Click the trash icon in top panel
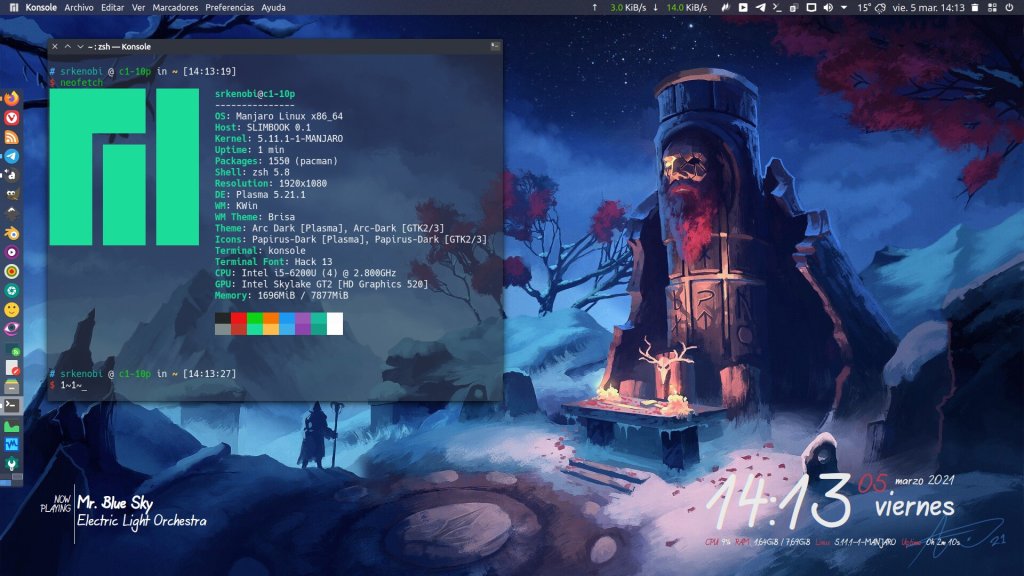 [x=976, y=7]
